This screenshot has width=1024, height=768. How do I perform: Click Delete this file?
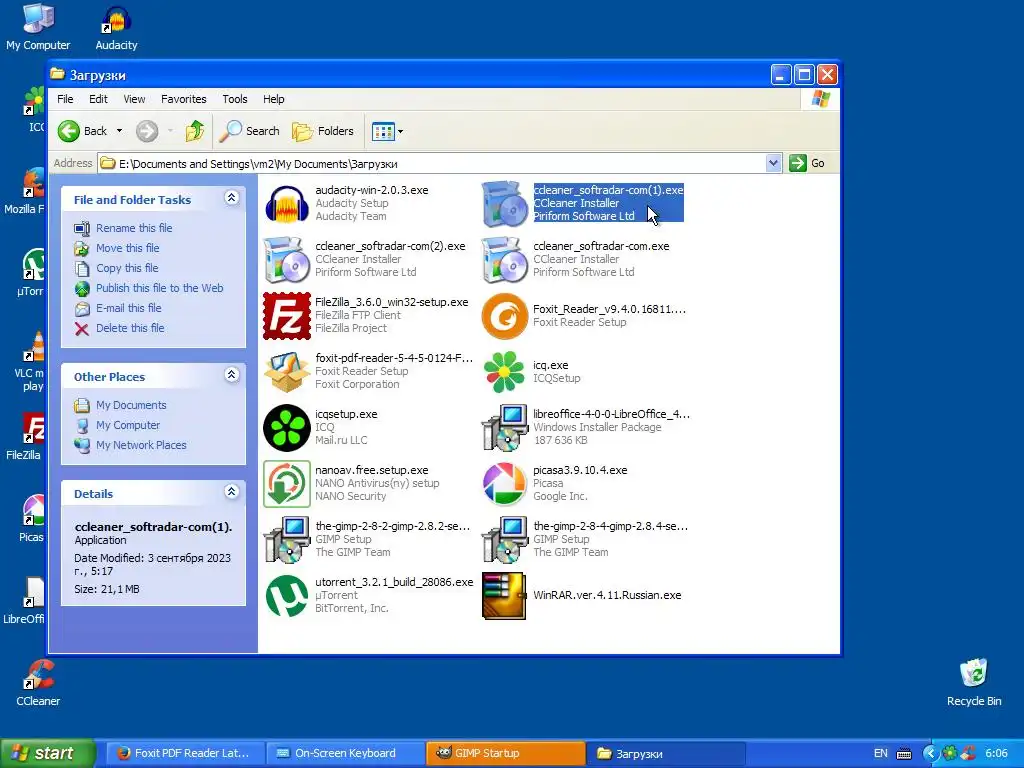[x=130, y=328]
